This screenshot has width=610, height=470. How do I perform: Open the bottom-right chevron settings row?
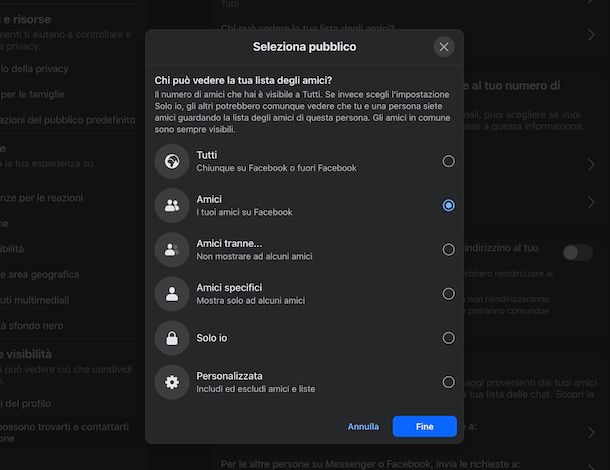[x=591, y=432]
